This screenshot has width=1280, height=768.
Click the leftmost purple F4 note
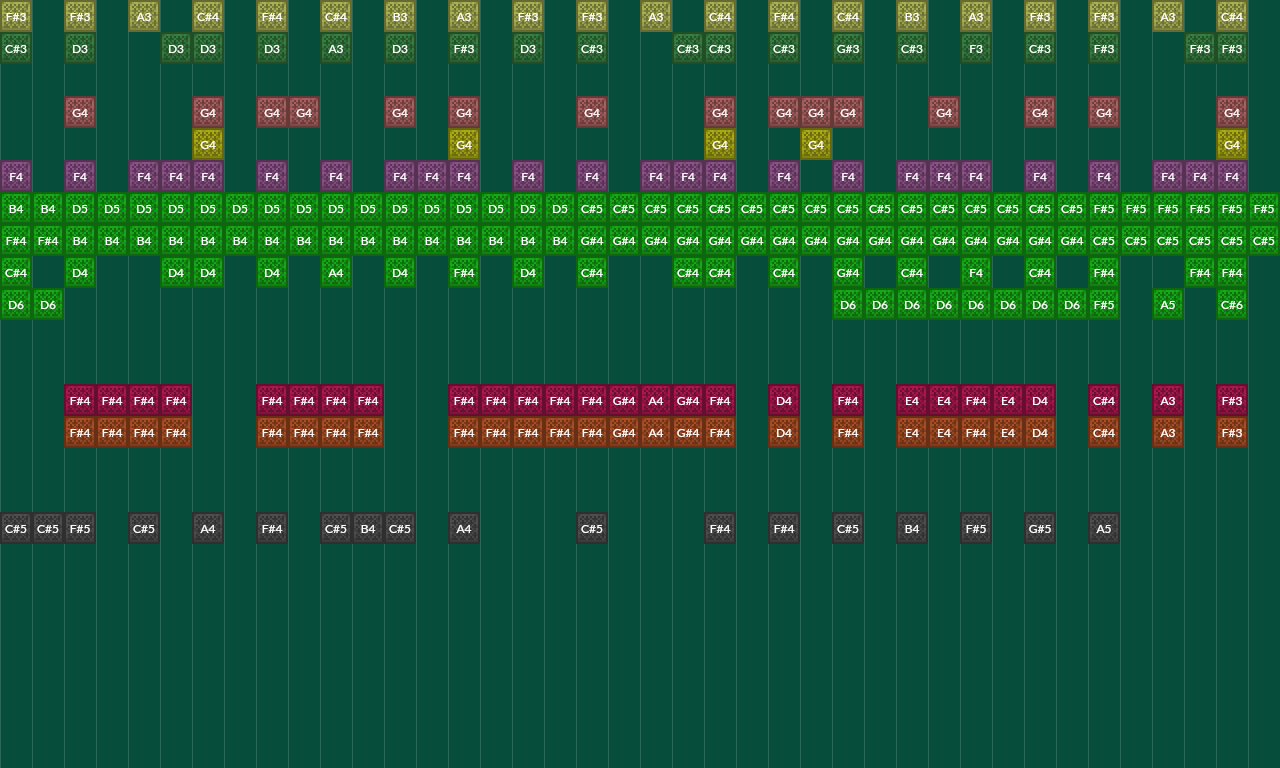16,177
